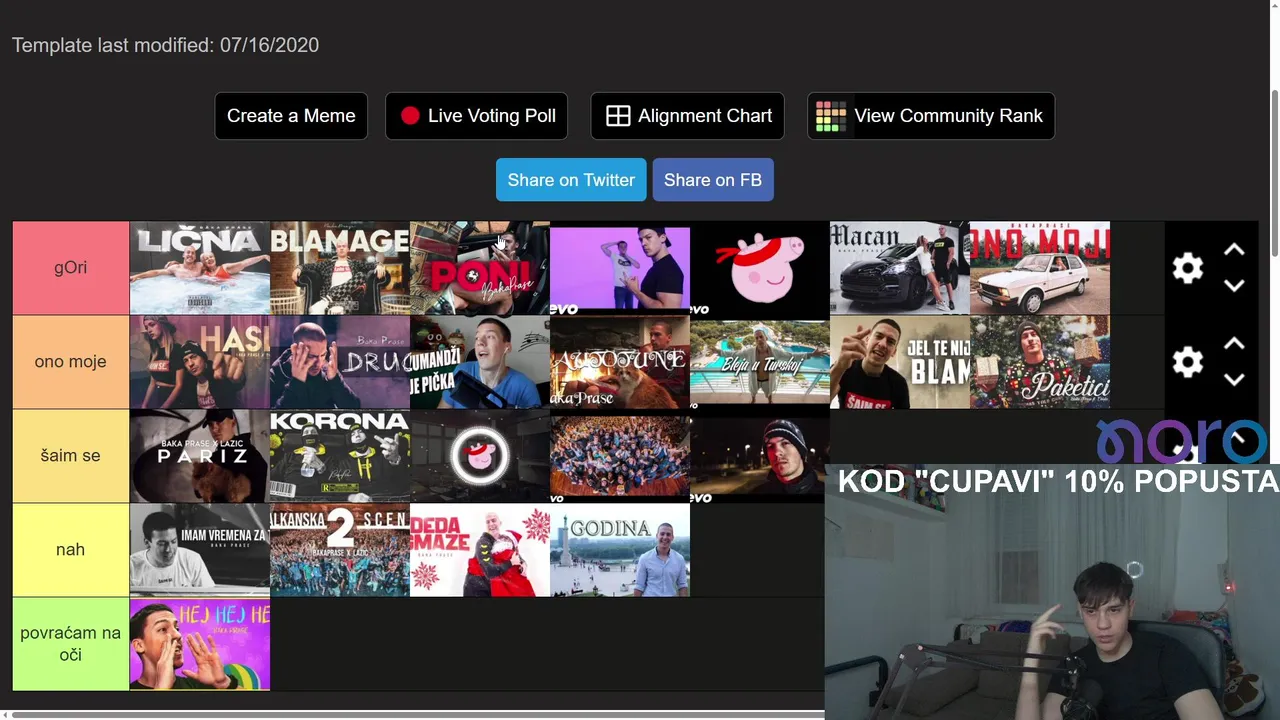The image size is (1280, 720).
Task: Select the povraćam na oči tier label
Action: tap(71, 644)
